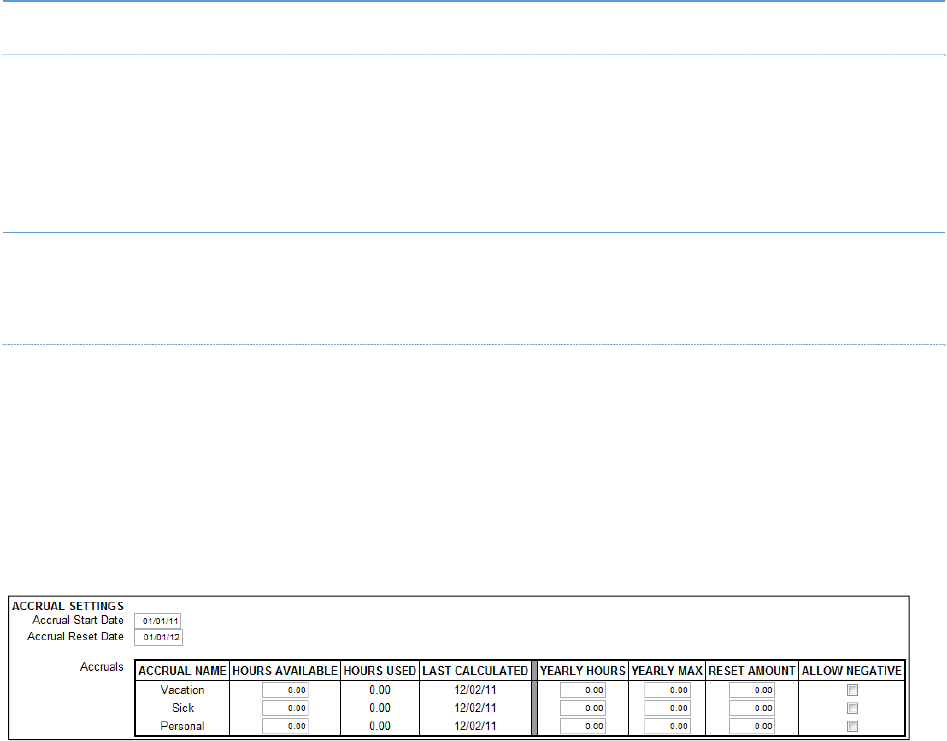Click Sick Hours Used value 0.00

click(380, 708)
